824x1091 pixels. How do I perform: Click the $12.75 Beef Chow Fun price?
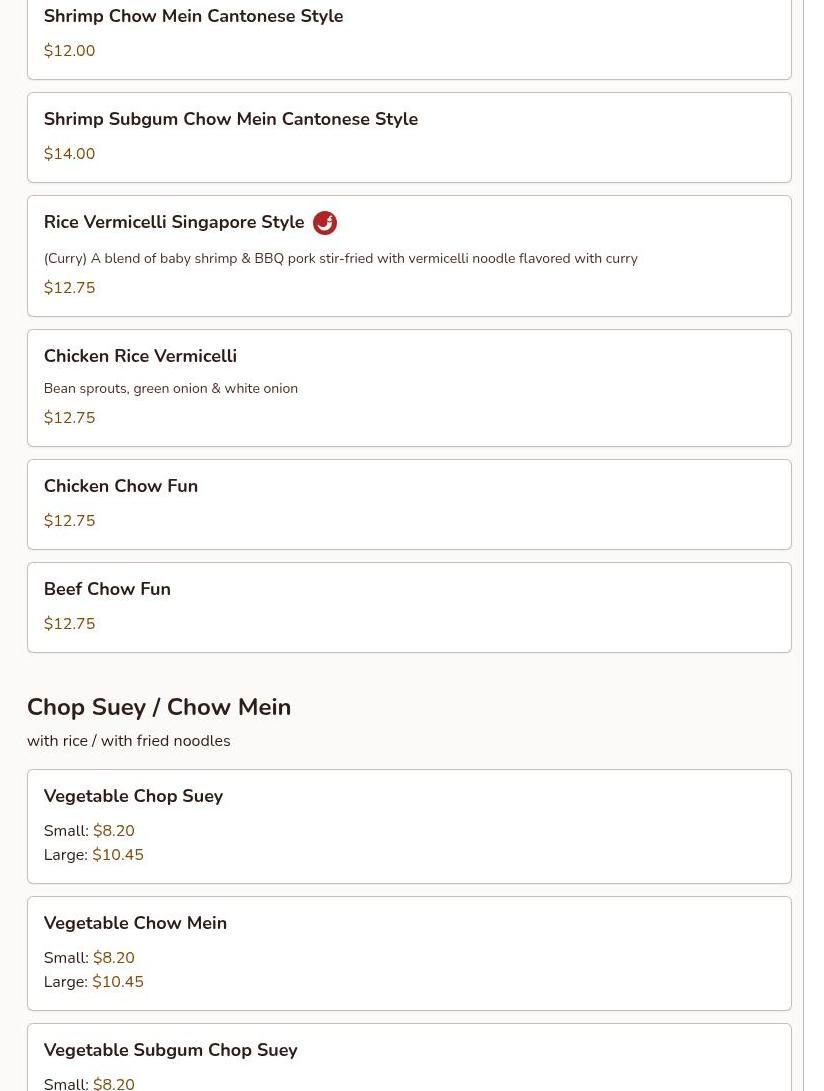click(x=70, y=623)
